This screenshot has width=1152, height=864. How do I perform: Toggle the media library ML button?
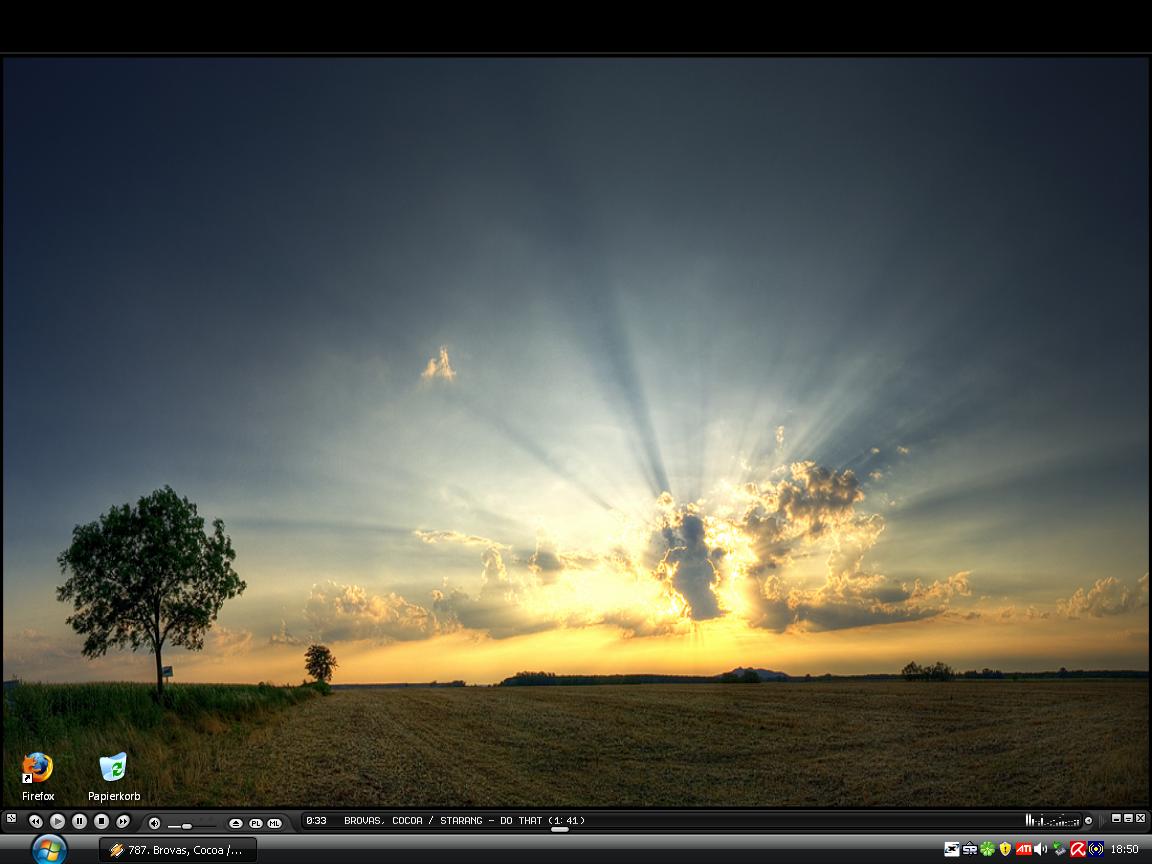pos(274,823)
